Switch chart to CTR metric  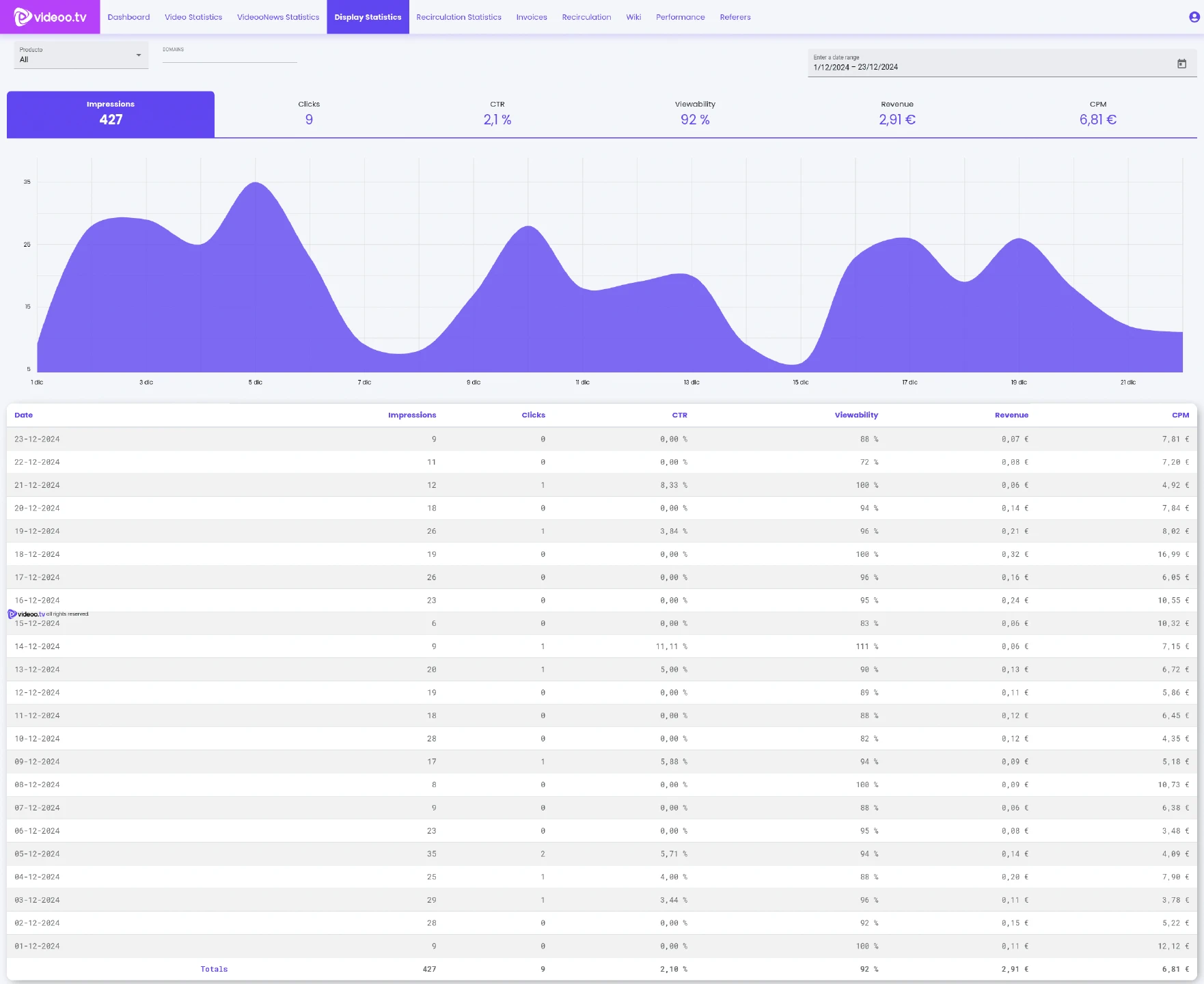[497, 113]
